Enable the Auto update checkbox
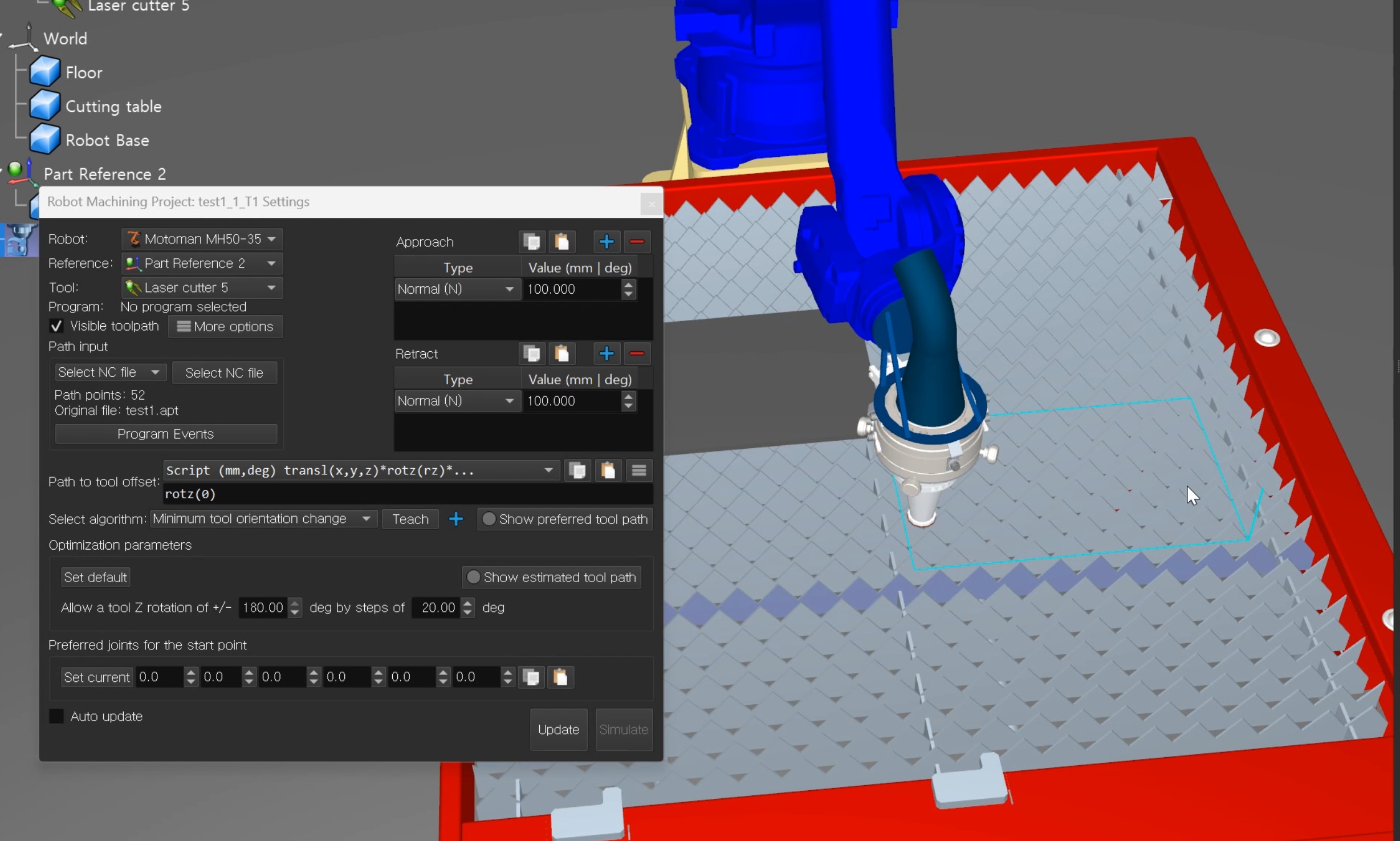 (56, 716)
